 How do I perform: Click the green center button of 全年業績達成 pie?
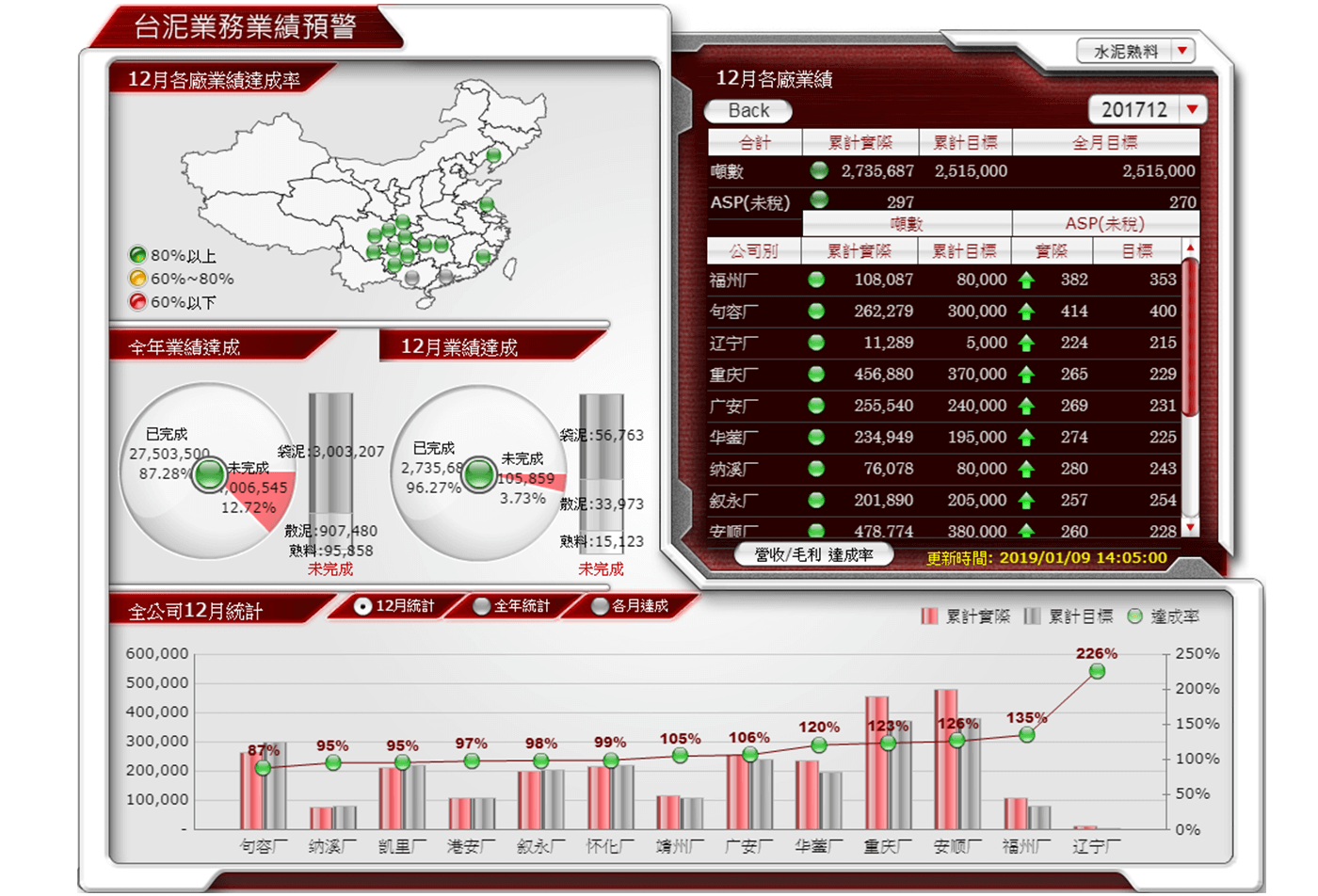(x=209, y=473)
